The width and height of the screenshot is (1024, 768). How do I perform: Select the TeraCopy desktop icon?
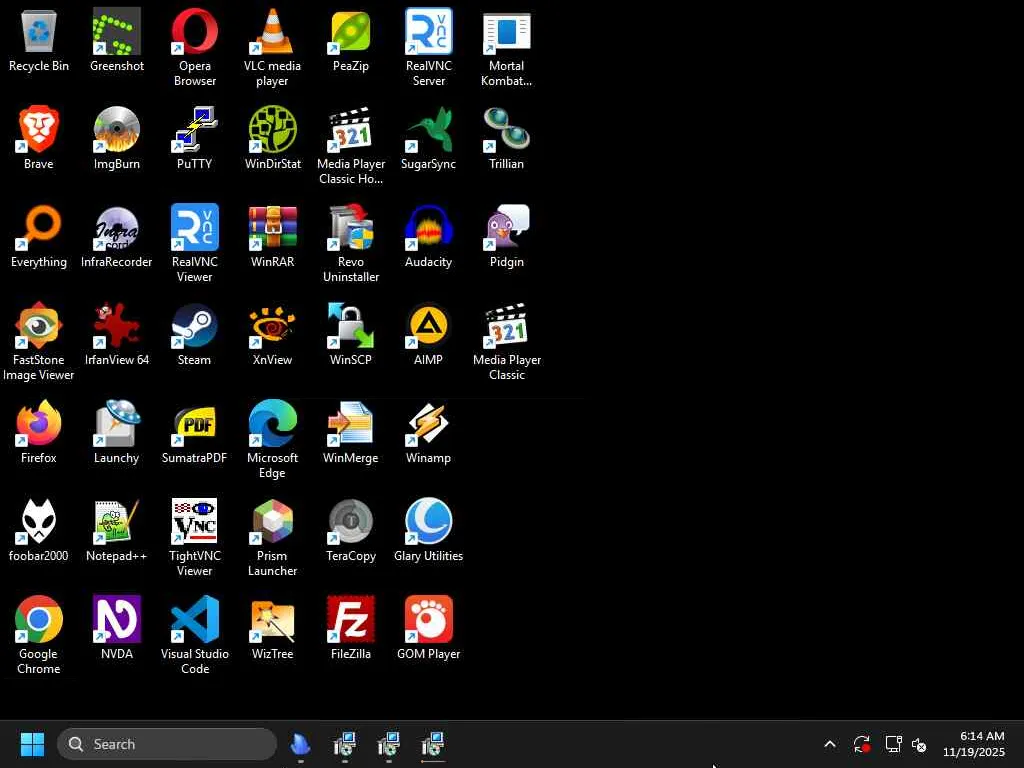tap(351, 521)
